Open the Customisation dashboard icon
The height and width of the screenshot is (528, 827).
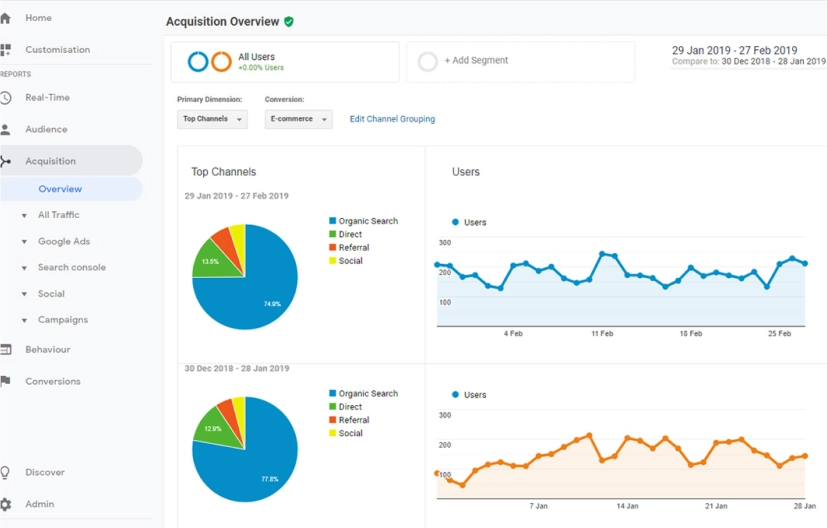click(5, 50)
